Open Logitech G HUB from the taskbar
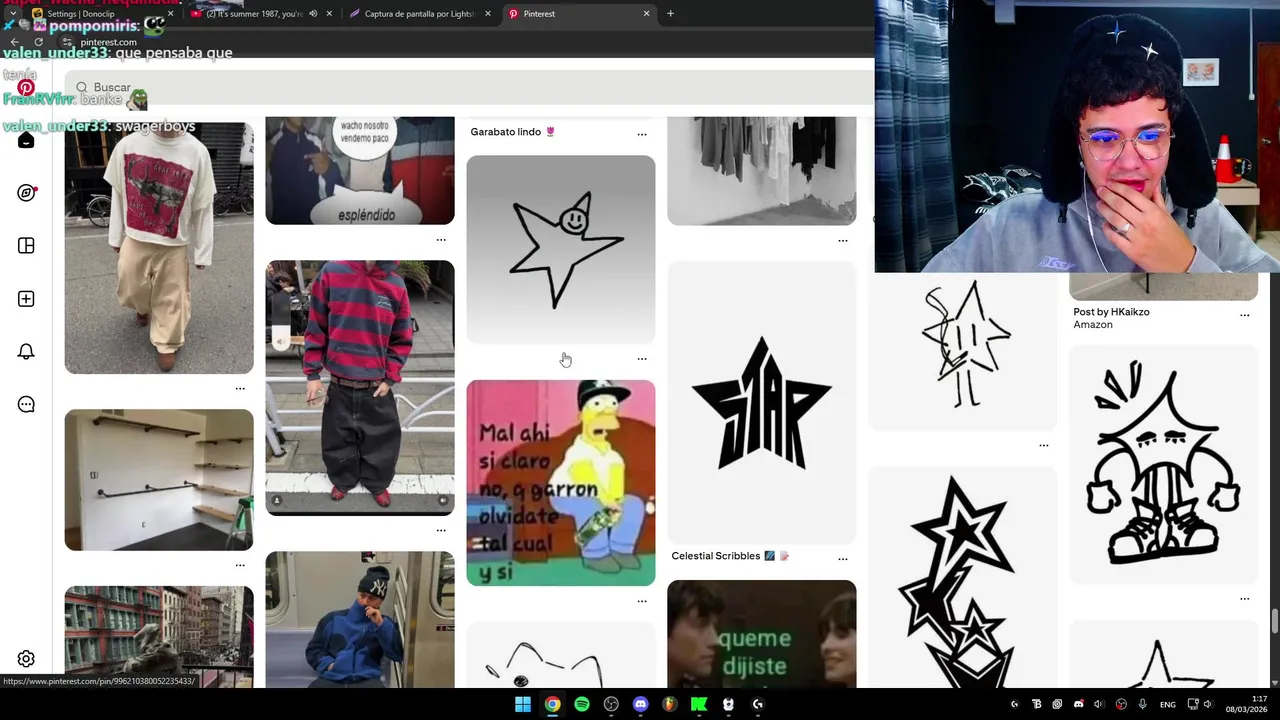Image resolution: width=1280 pixels, height=720 pixels. pos(758,704)
